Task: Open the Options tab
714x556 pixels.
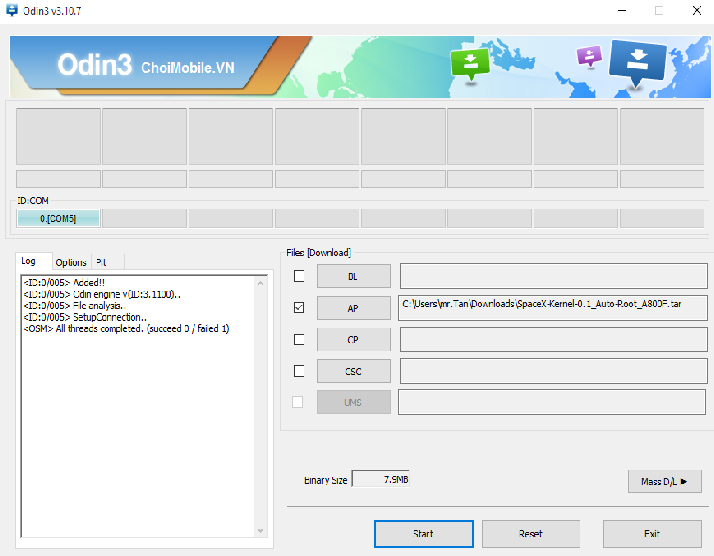Action: [x=71, y=263]
